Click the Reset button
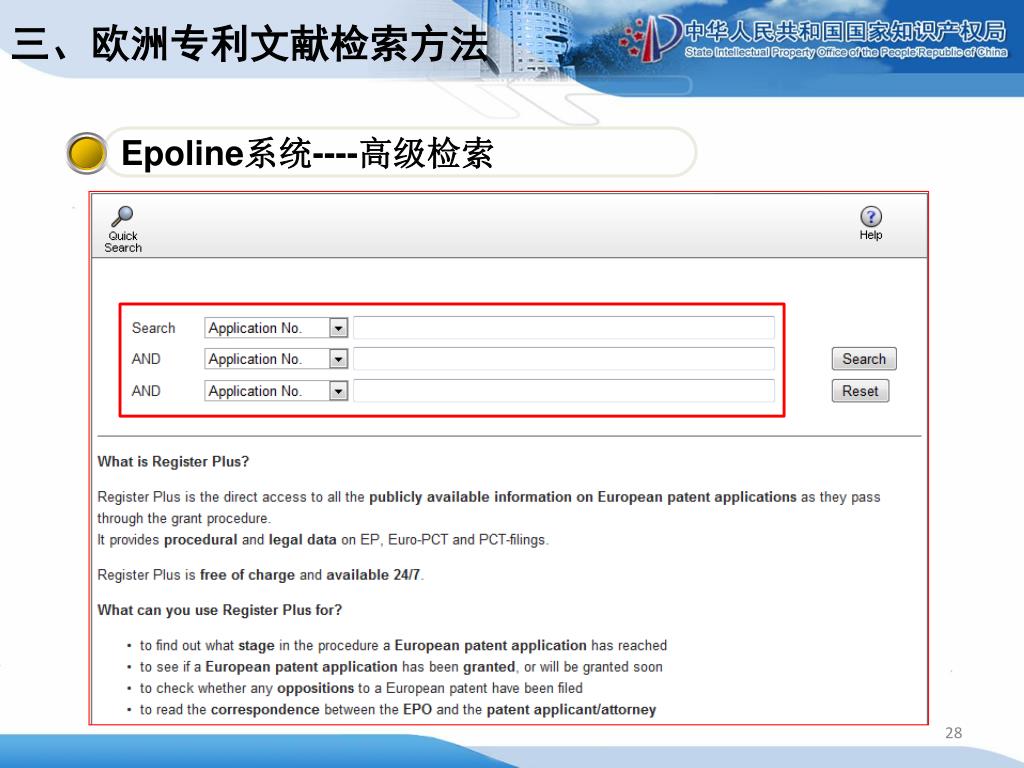 click(860, 391)
